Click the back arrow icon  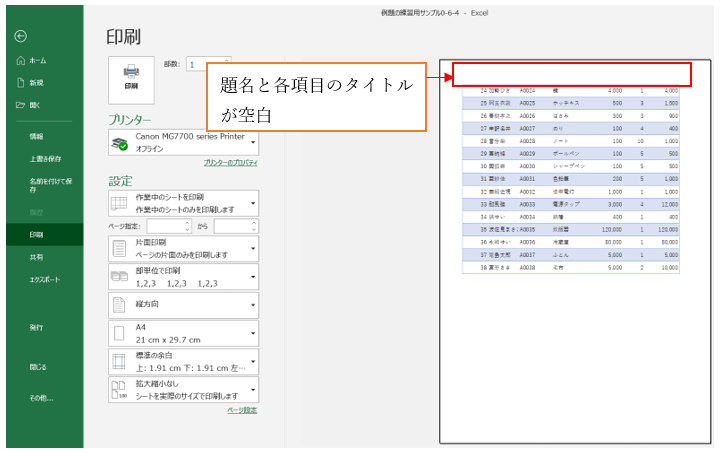(21, 36)
